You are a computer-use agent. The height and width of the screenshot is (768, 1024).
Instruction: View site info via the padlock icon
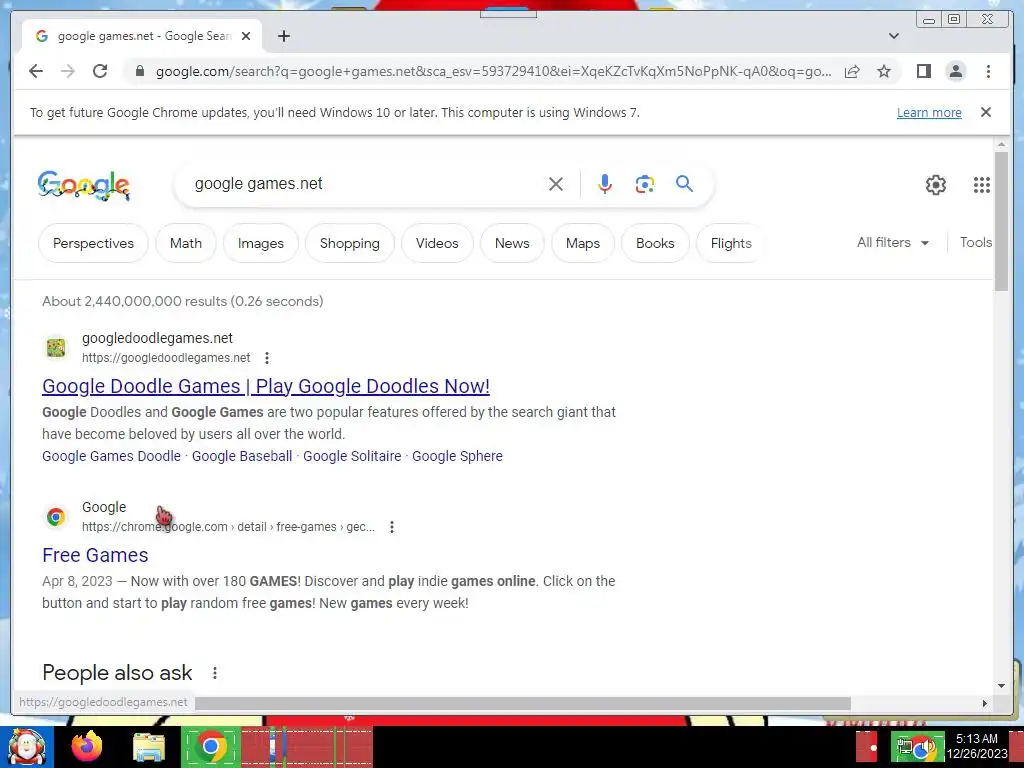139,71
